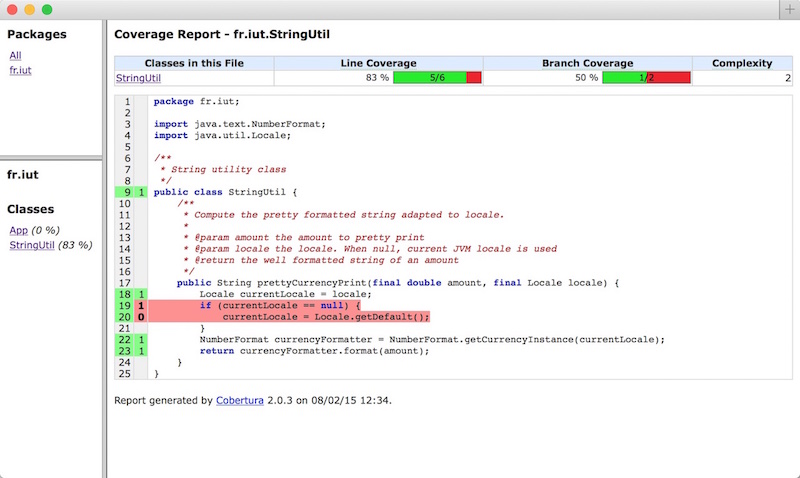The image size is (800, 478).
Task: Click the 83 % line coverage value
Action: click(377, 78)
